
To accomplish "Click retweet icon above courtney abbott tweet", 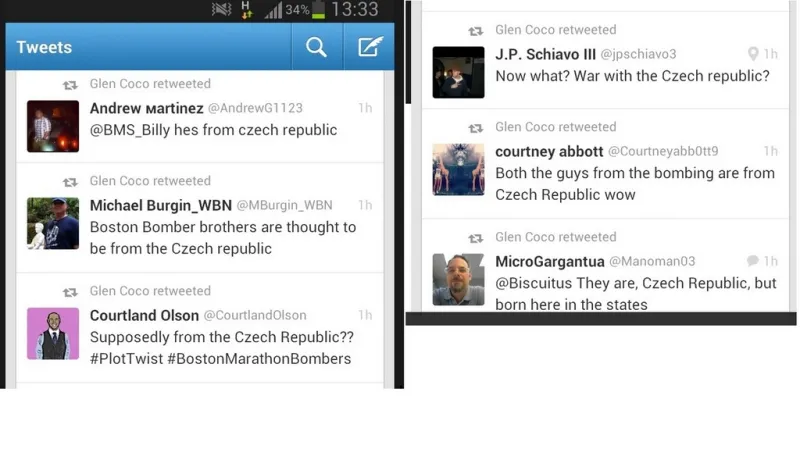I will click(x=476, y=128).
